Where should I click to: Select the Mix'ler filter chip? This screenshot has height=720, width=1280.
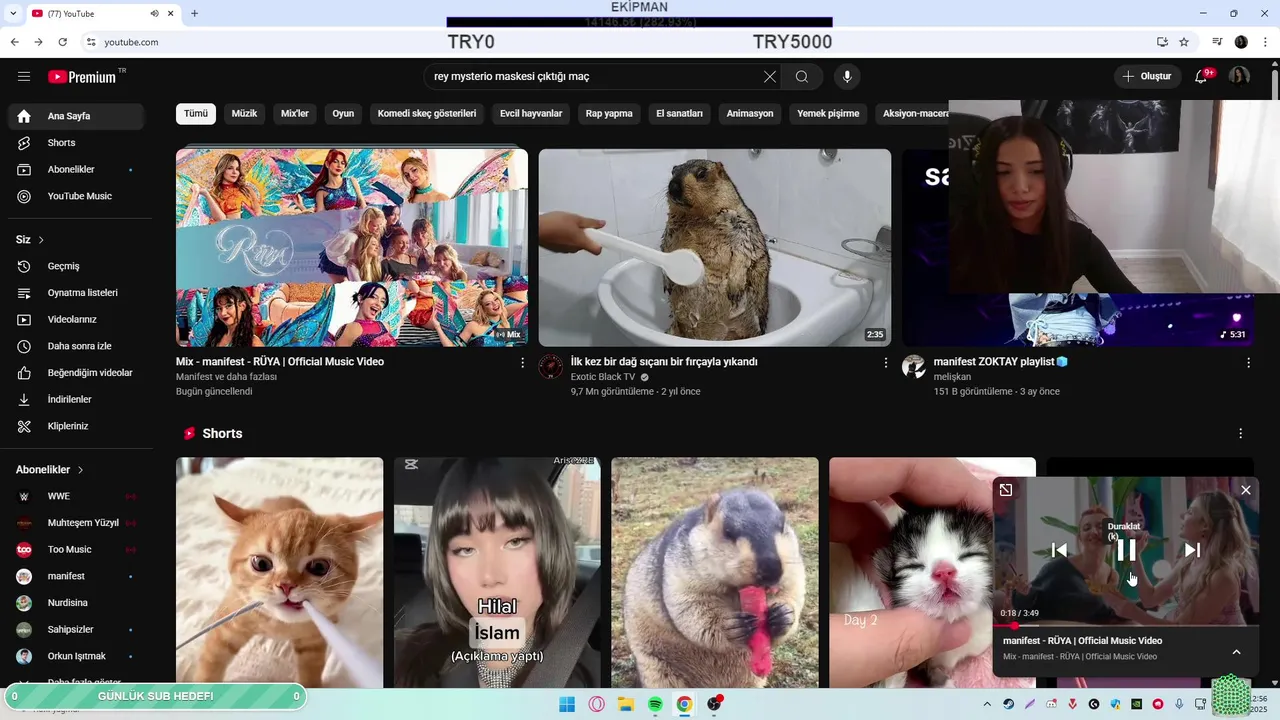[295, 114]
